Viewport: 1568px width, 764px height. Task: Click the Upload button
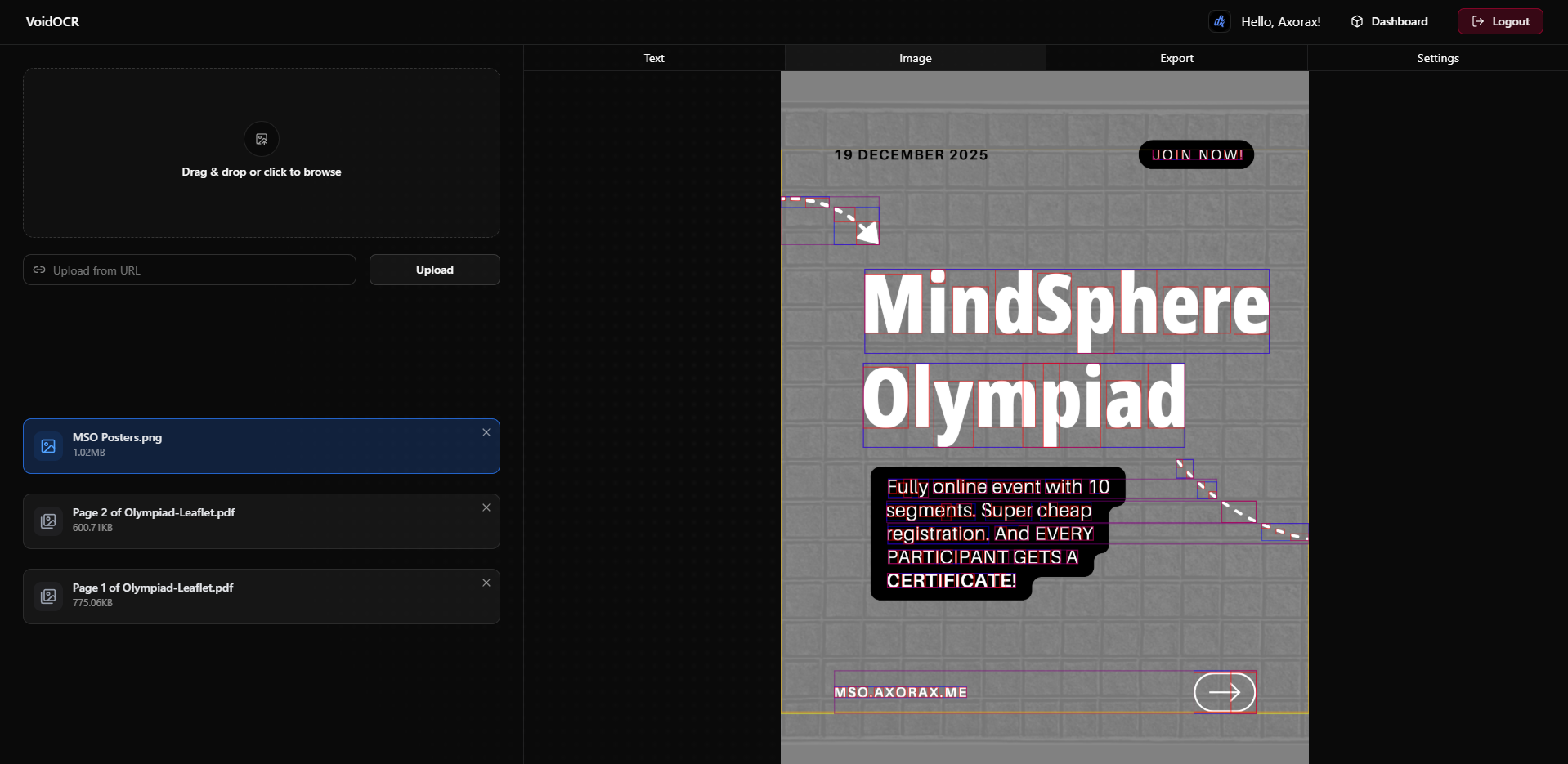point(434,270)
